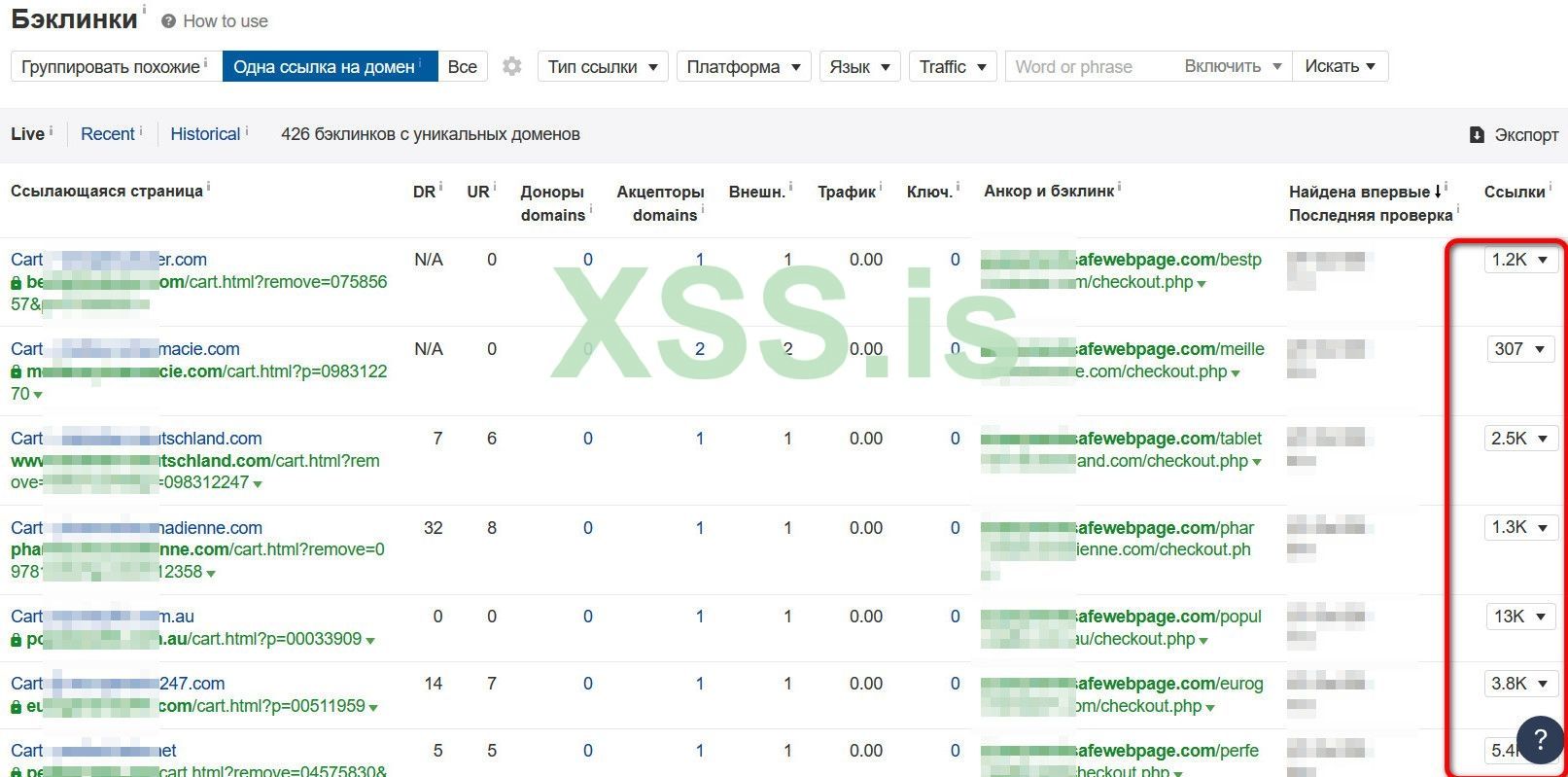This screenshot has width=1568, height=777.
Task: Click the DR value 14
Action: click(x=434, y=684)
